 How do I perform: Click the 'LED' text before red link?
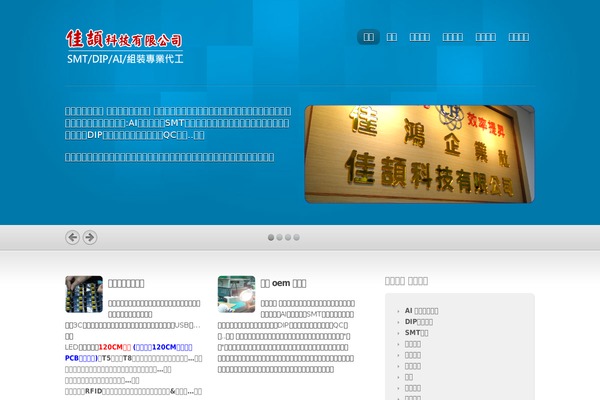coord(72,347)
